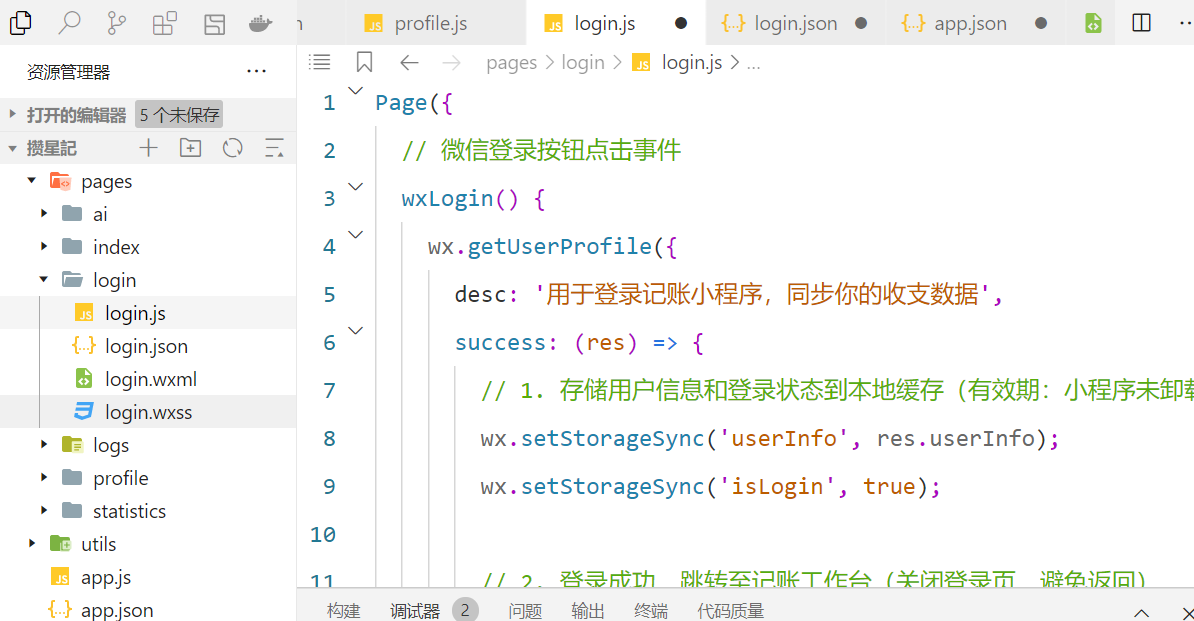This screenshot has width=1194, height=621.
Task: Open app.js in file tree
Action: [148, 577]
